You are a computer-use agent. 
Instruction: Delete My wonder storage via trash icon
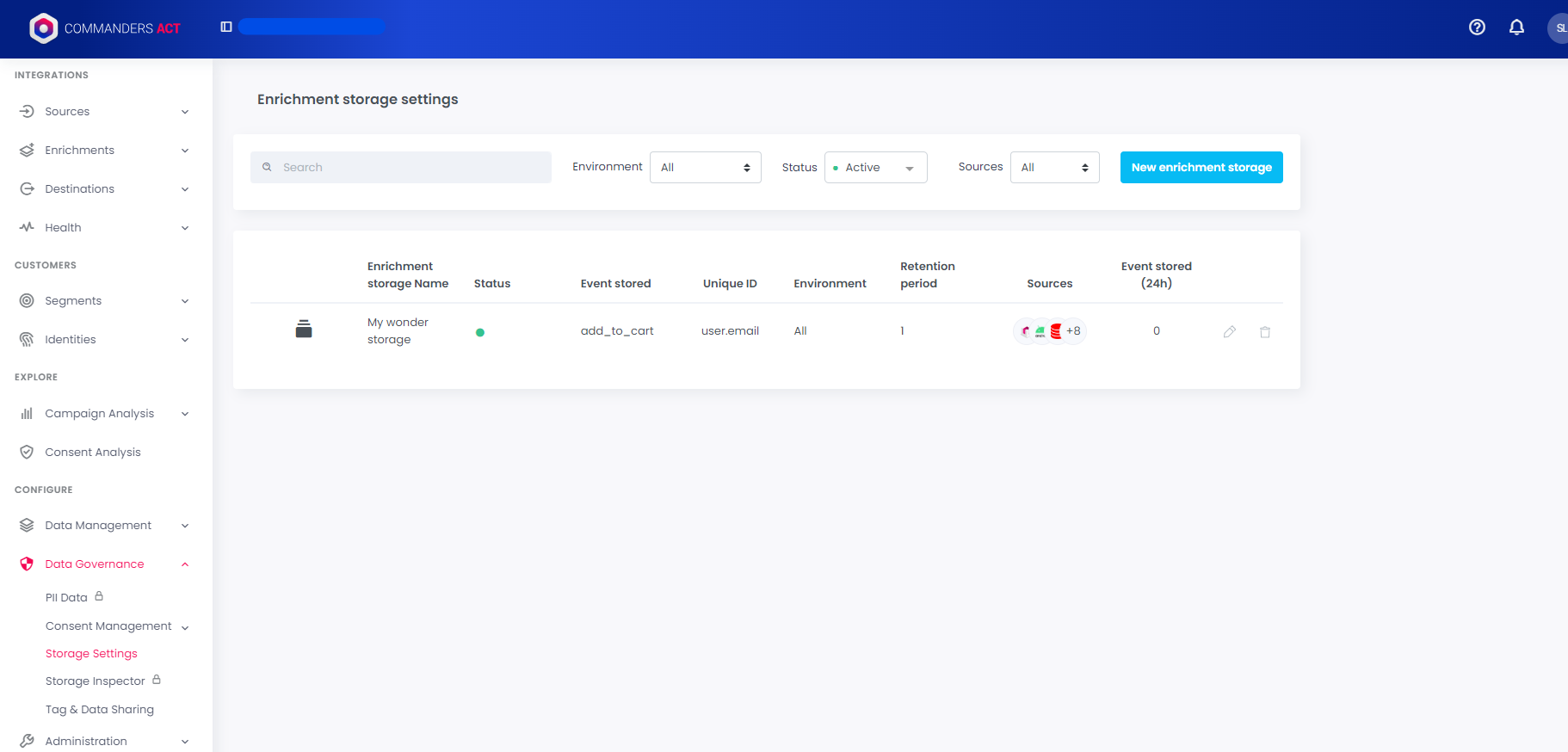[1265, 331]
